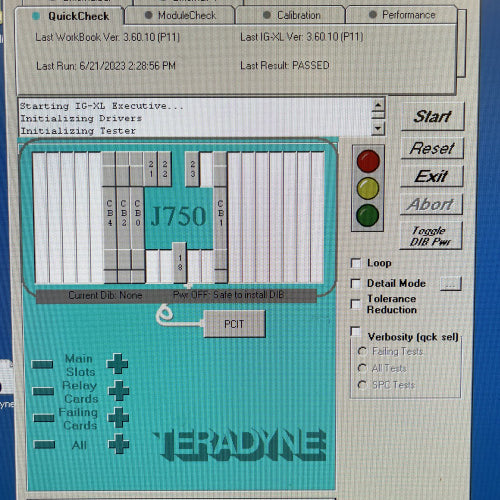Click the 'Last Run: 6/21/2023 2:28:56 PM' text
The height and width of the screenshot is (500, 500).
tap(106, 66)
